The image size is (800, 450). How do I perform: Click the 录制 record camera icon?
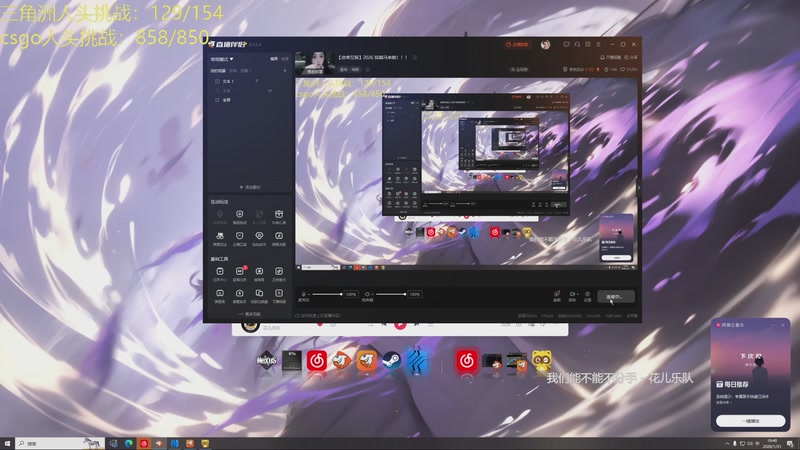(x=571, y=294)
